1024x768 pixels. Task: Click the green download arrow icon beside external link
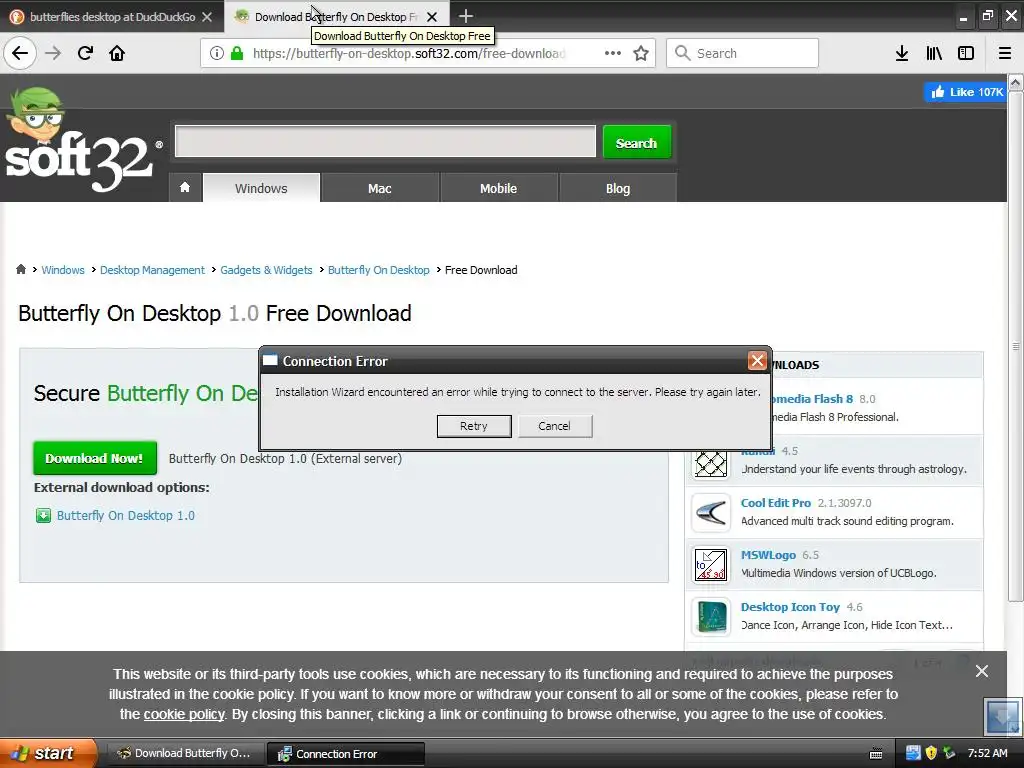click(x=43, y=516)
